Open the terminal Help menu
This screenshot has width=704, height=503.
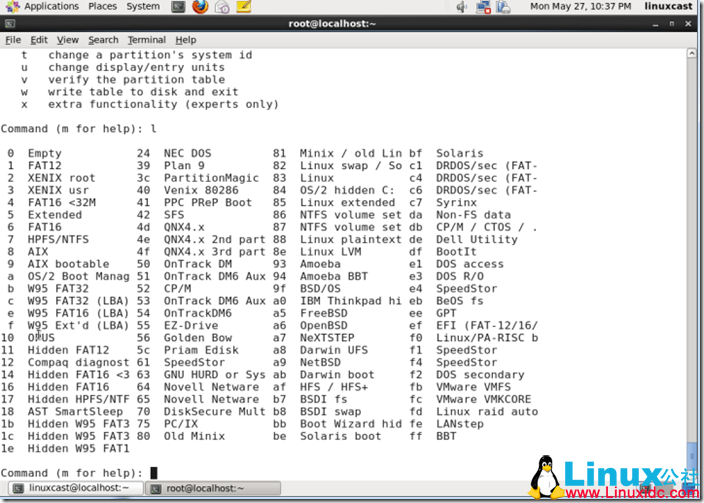tap(186, 40)
